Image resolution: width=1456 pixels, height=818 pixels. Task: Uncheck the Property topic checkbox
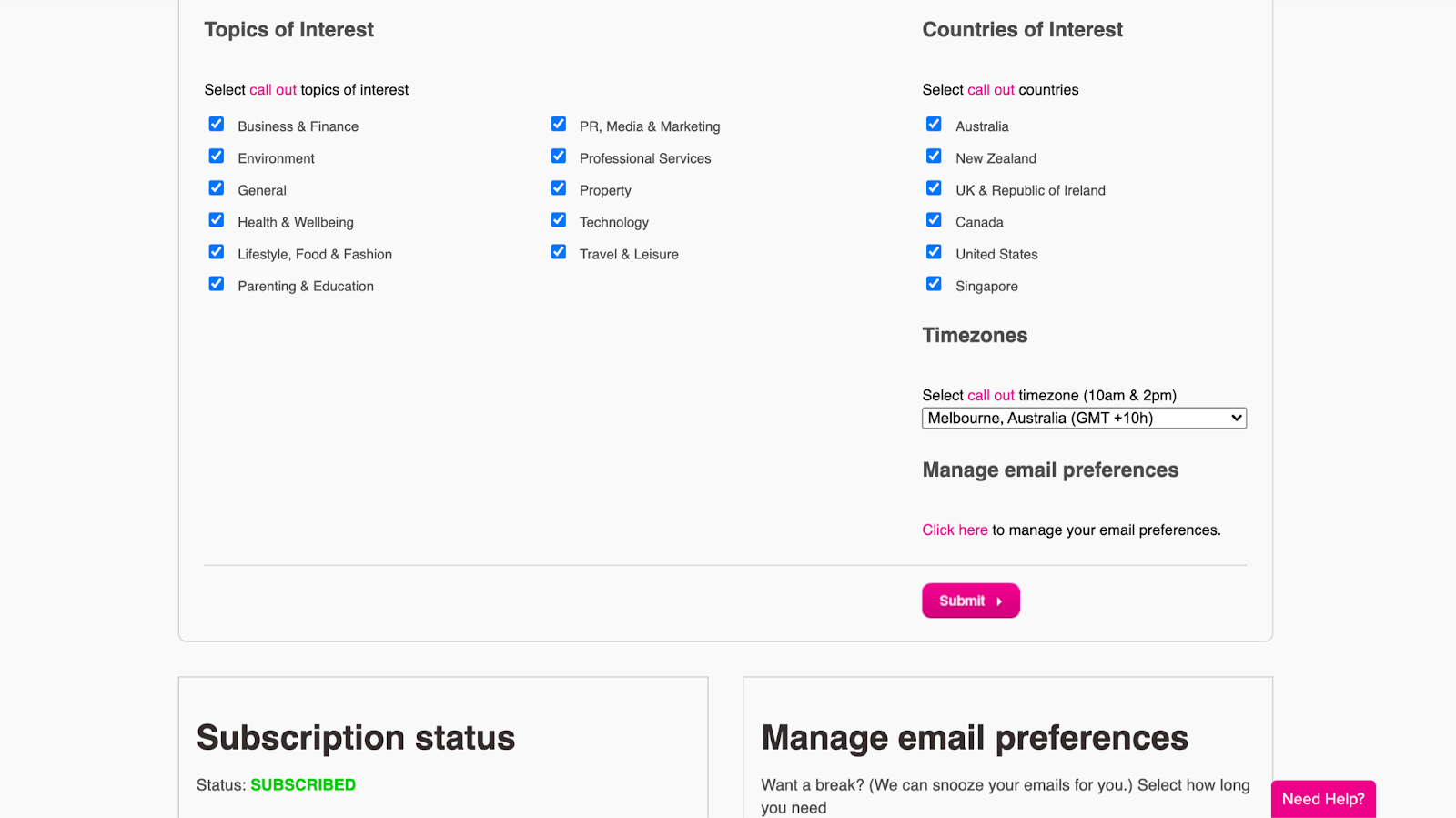pyautogui.click(x=559, y=188)
